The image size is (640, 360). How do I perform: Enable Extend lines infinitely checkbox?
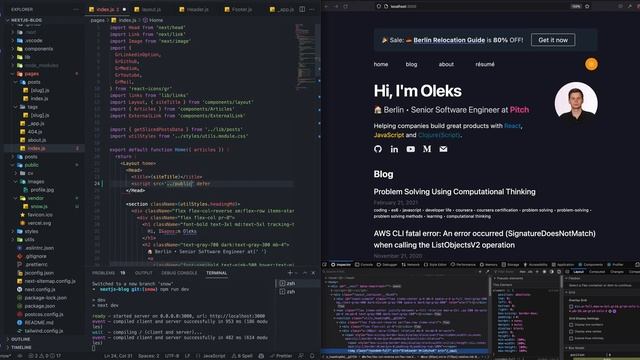click(571, 338)
